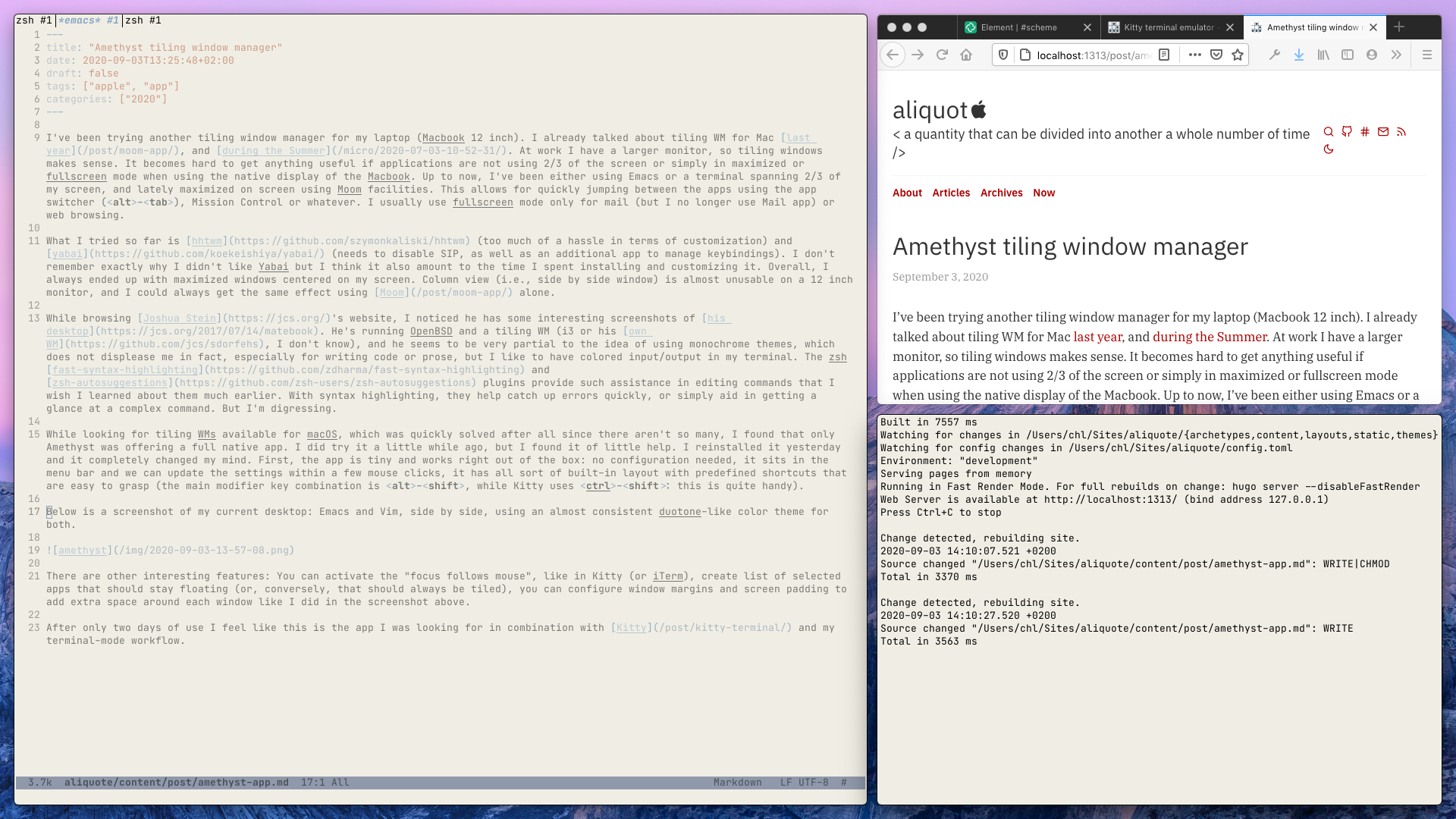
Task: Toggle the Firefox sidebar icon
Action: (1348, 55)
